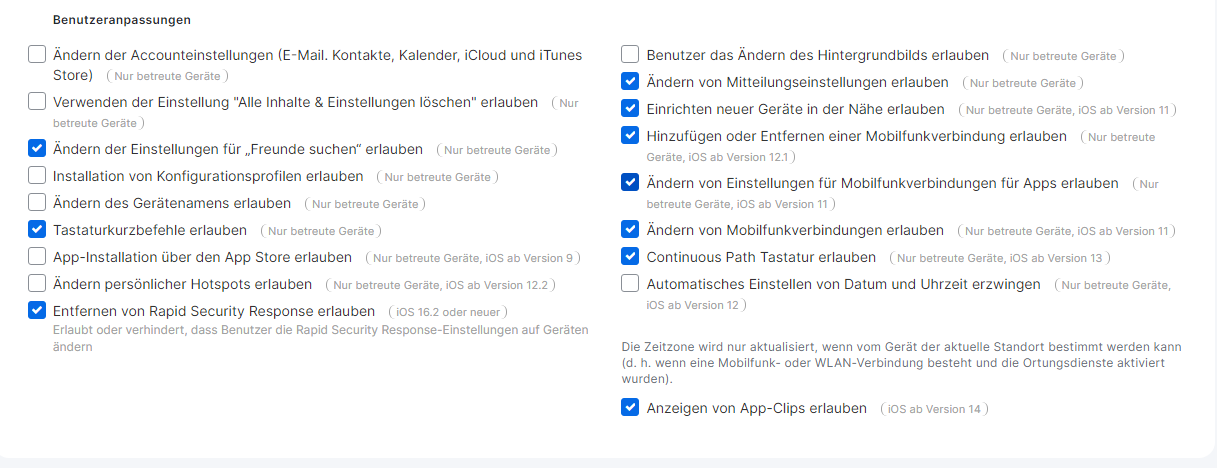Check 'Ändern des Gerätenamens erlauben'
This screenshot has width=1217, height=468.
[x=37, y=203]
